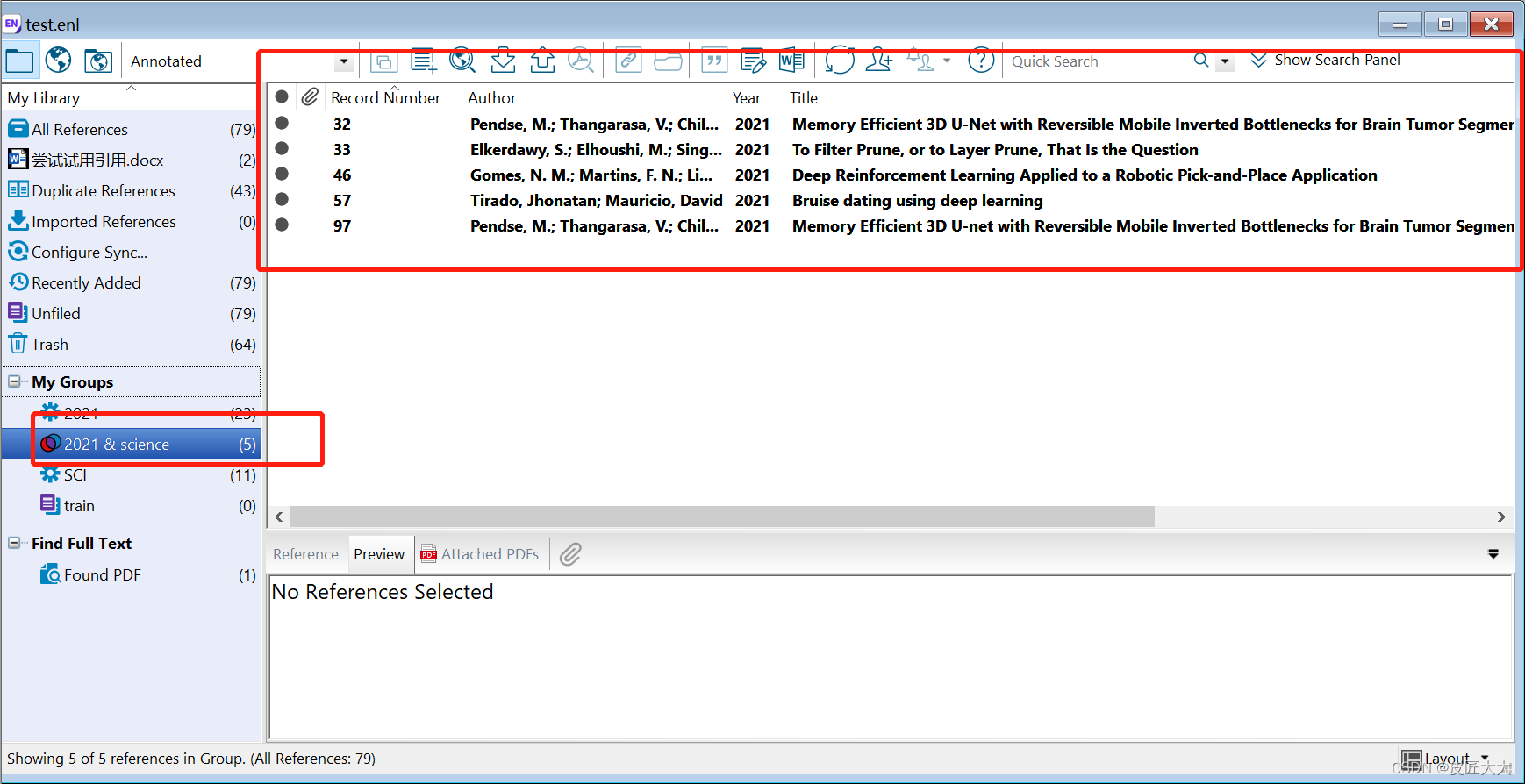Open the Trash group
Image resolution: width=1525 pixels, height=784 pixels.
[x=132, y=344]
